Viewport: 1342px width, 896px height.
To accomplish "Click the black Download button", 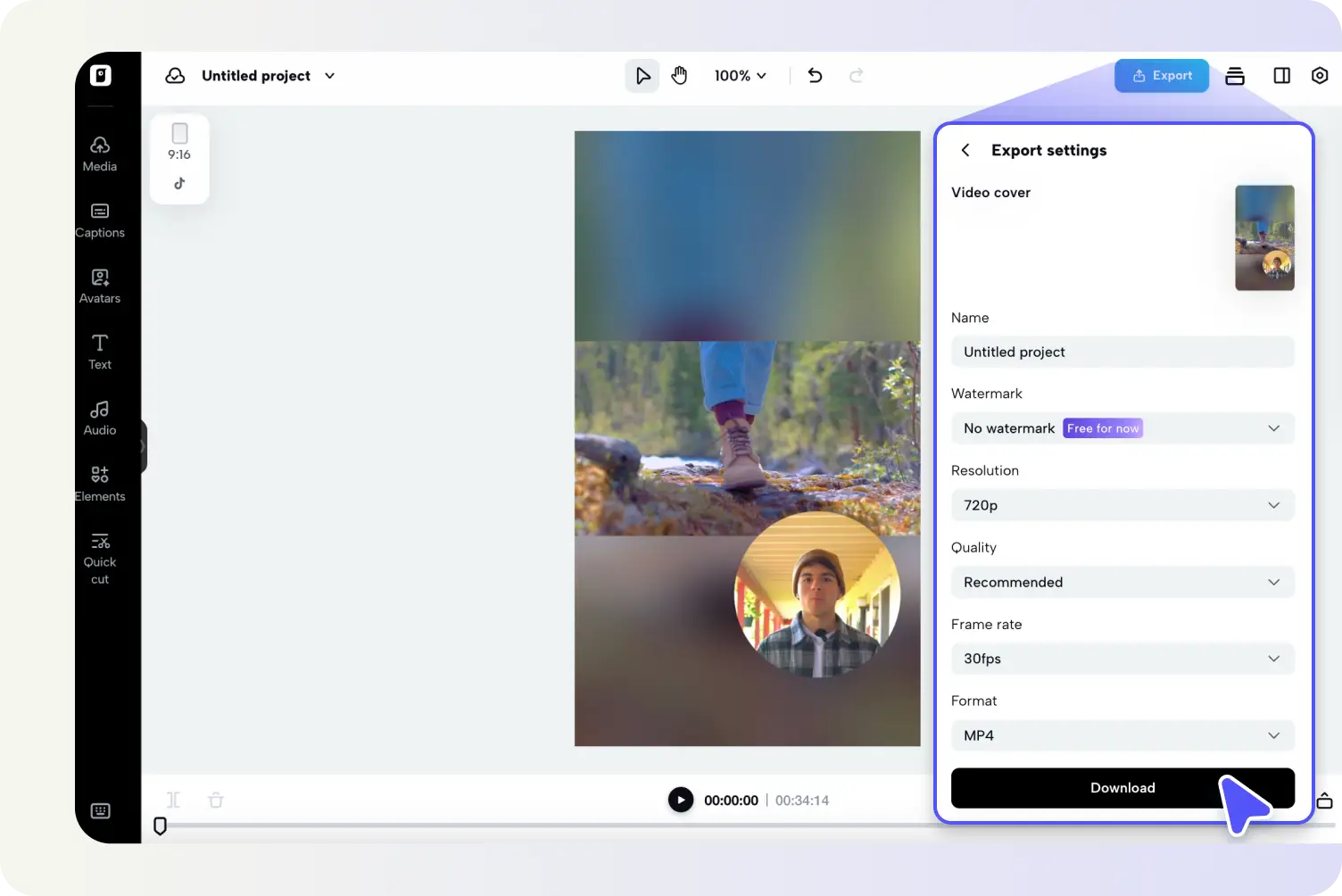I will point(1122,788).
